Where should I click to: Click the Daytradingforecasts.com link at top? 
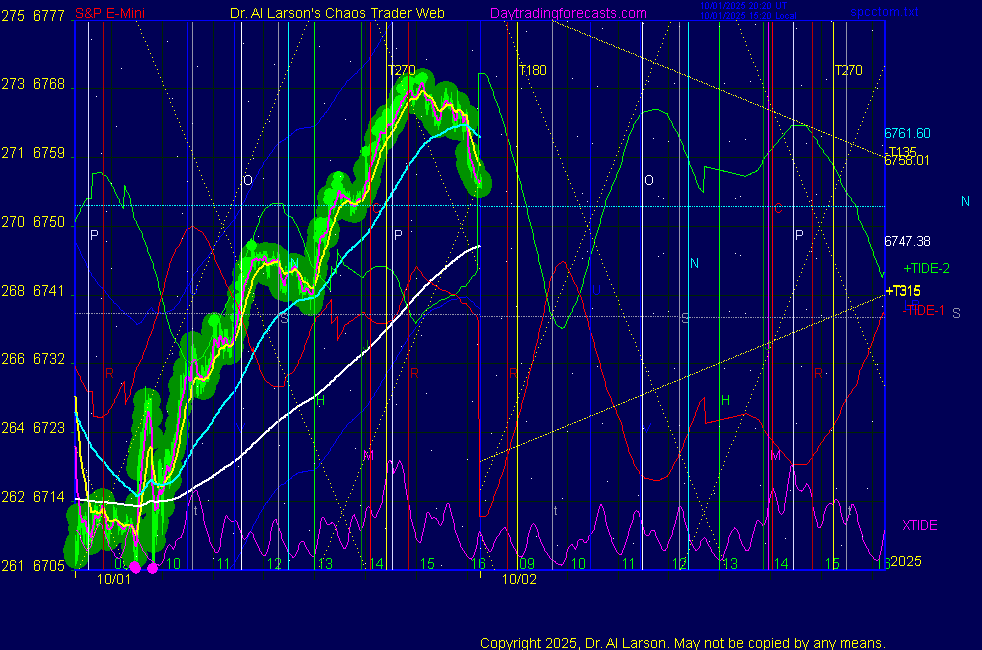567,13
